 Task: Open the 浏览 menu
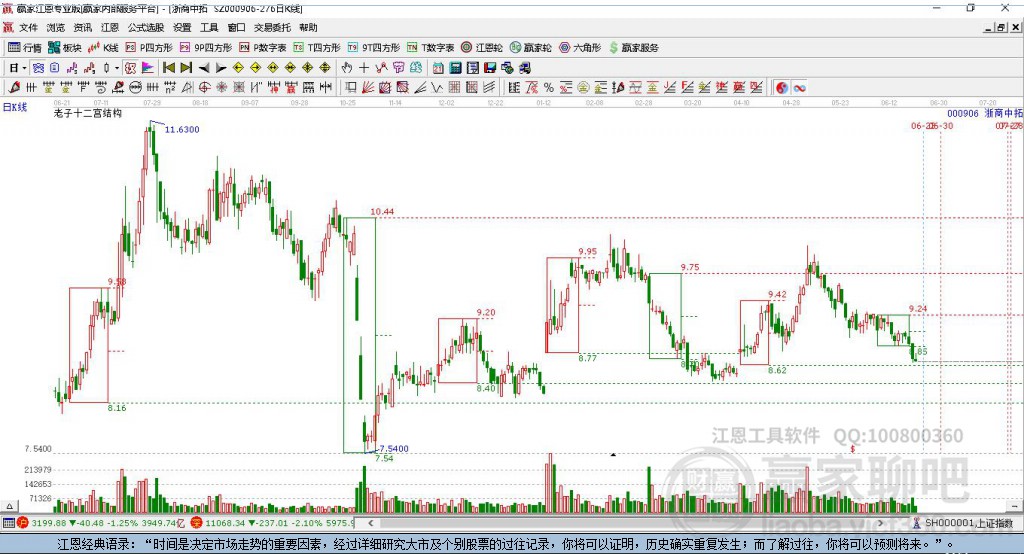pos(56,27)
